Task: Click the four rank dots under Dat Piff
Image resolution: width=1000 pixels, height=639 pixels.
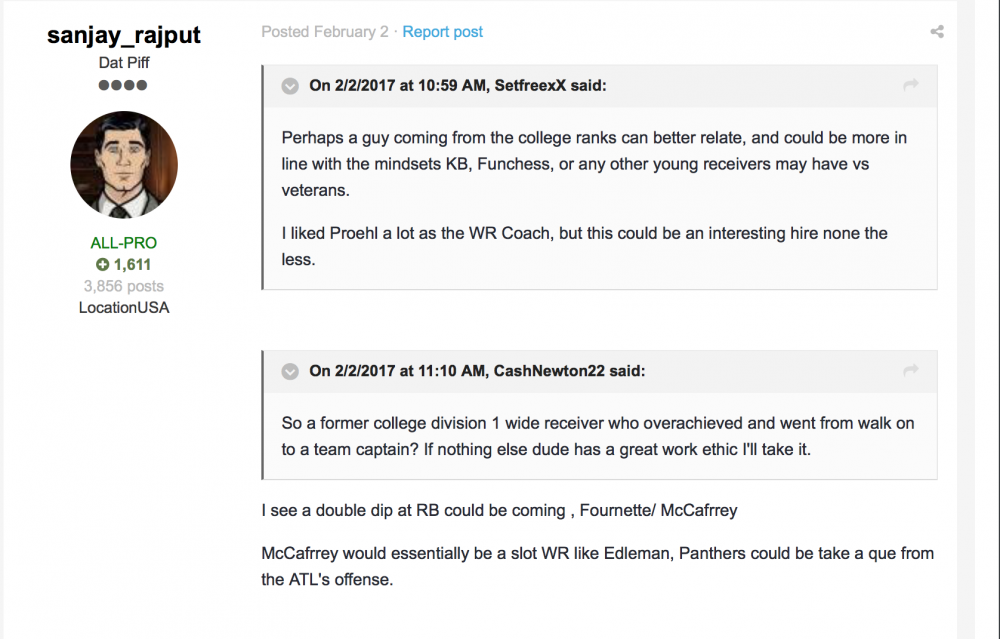Action: (x=123, y=85)
